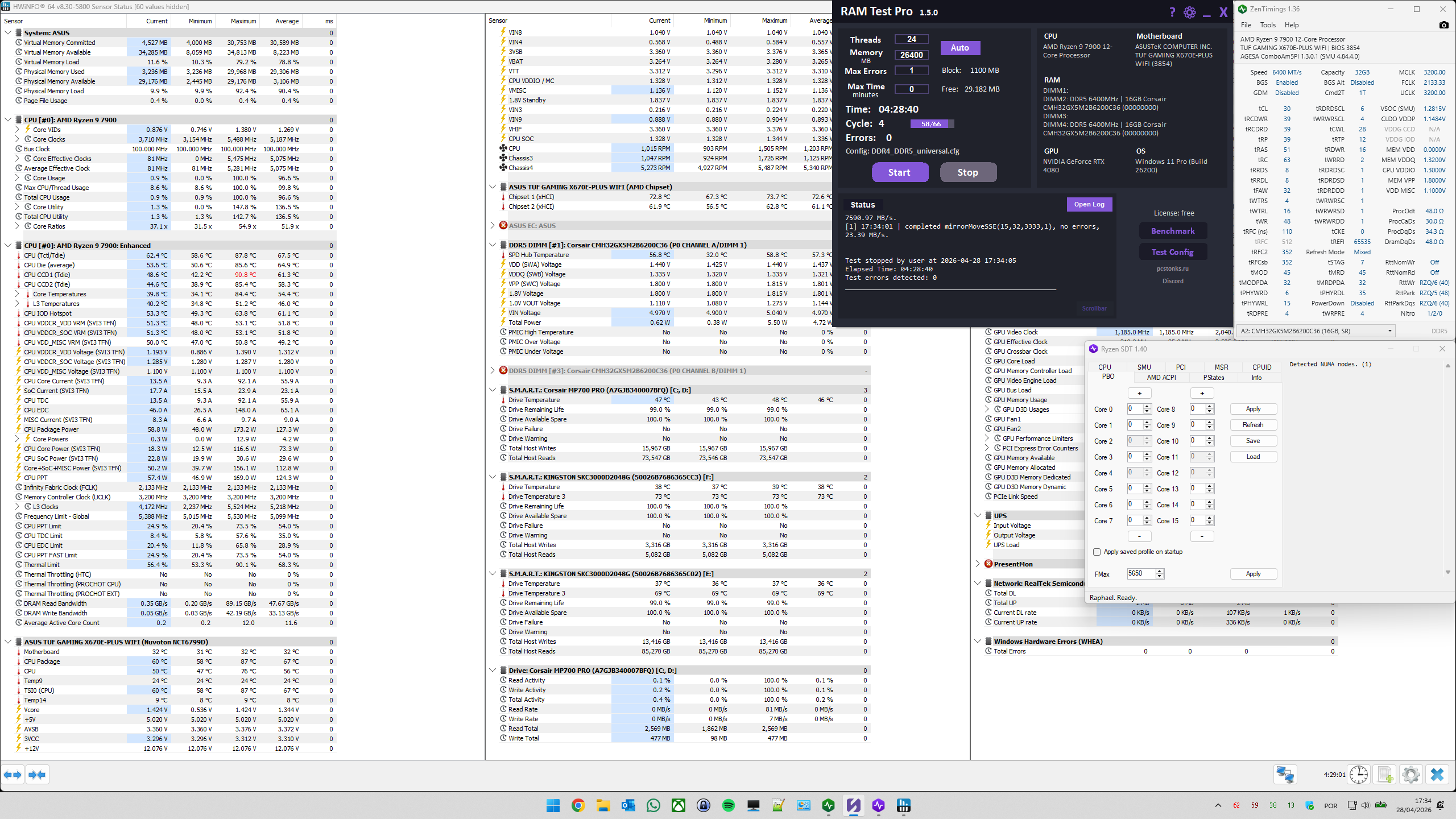Reset sensor statistics with HWiNFO's clock icon
Viewport: 1456px width, 819px height.
pos(1358,775)
